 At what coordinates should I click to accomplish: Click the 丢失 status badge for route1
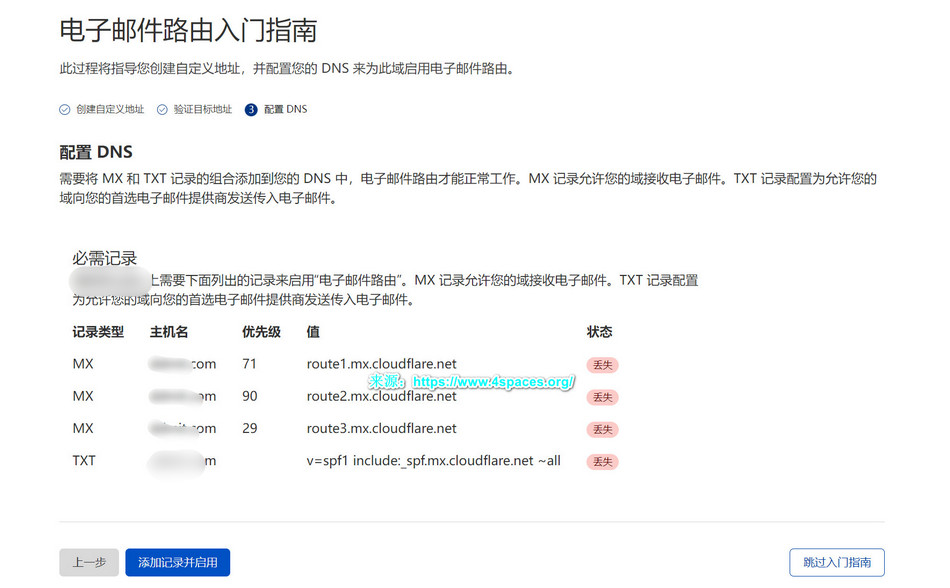pyautogui.click(x=602, y=365)
